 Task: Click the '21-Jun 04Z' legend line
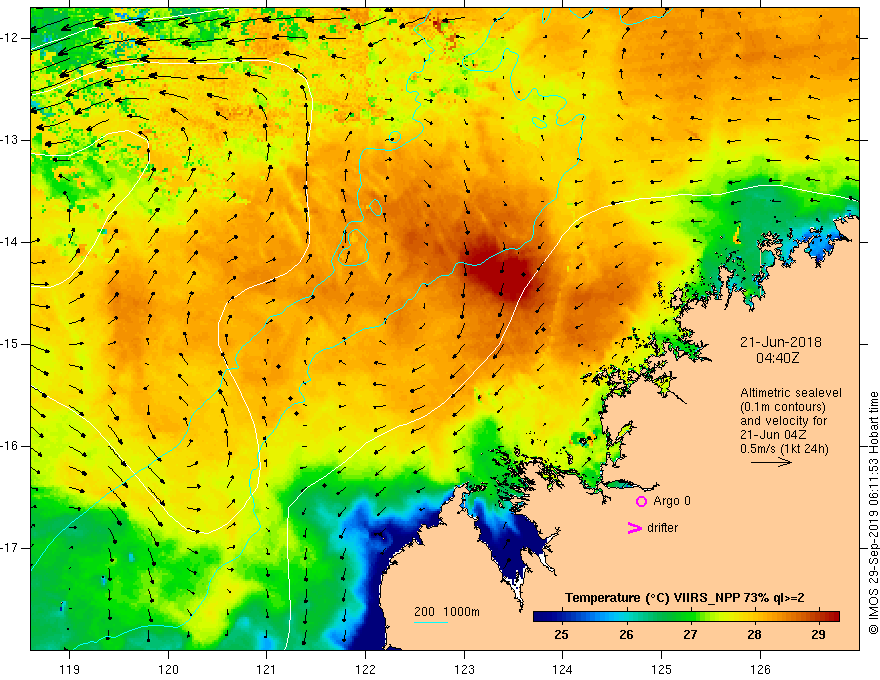771,435
